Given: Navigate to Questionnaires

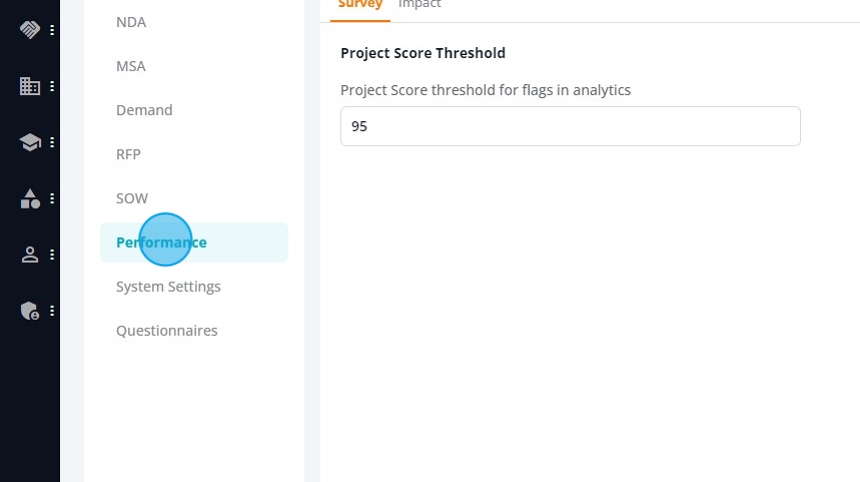Looking at the screenshot, I should point(167,331).
